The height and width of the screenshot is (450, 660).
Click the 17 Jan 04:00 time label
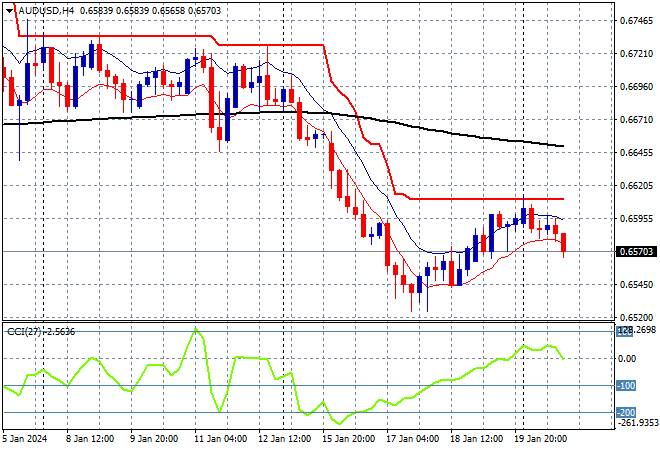[412, 439]
